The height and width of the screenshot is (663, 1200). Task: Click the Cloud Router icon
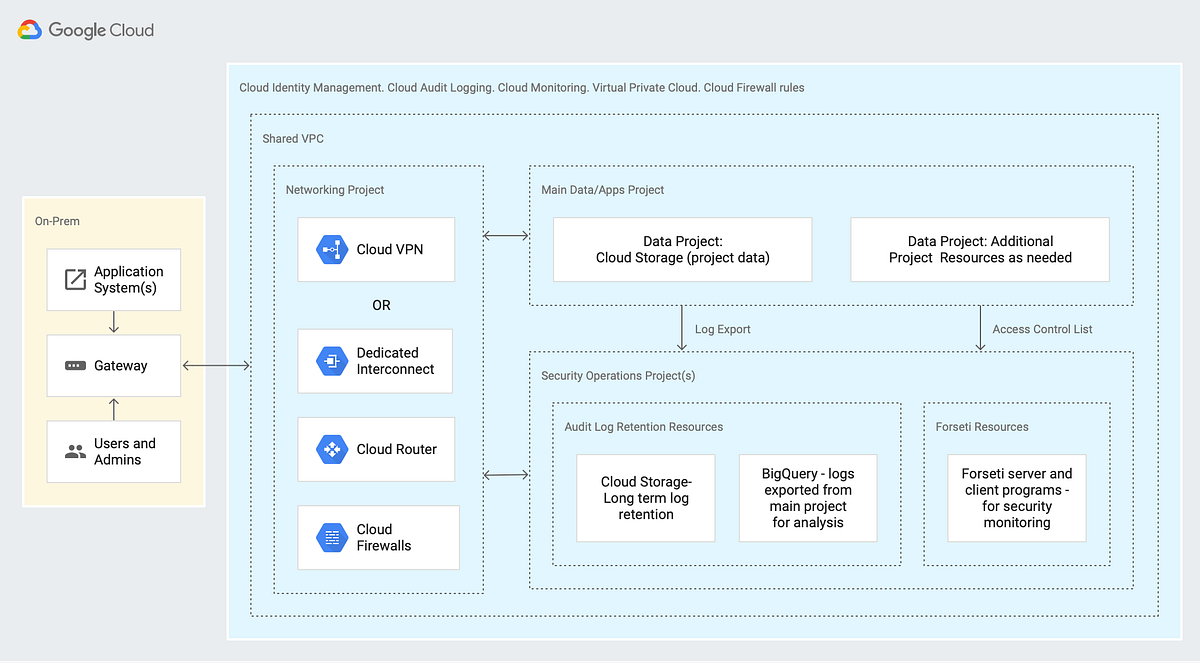pyautogui.click(x=330, y=449)
